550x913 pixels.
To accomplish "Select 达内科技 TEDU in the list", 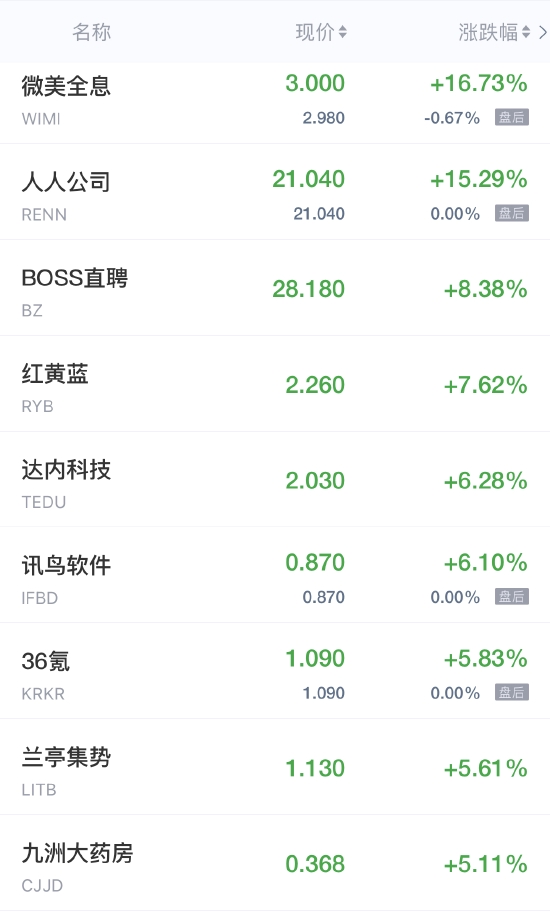I will coord(275,479).
